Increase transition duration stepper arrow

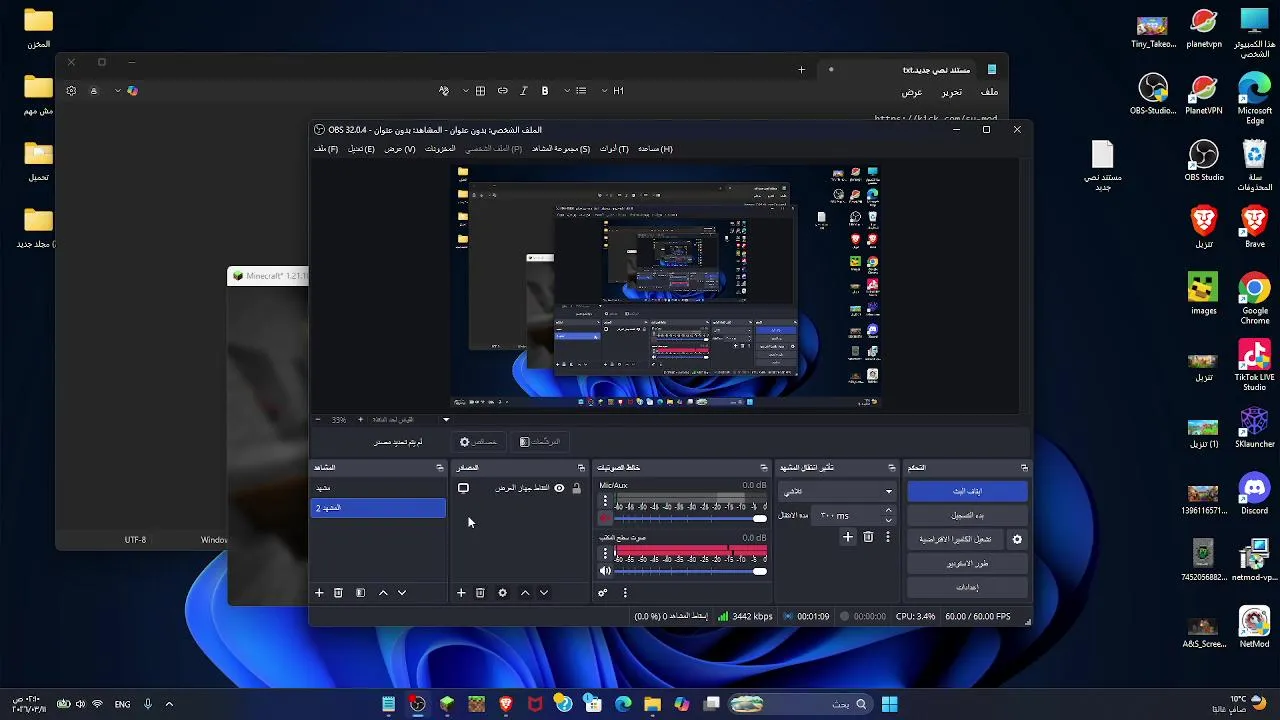pyautogui.click(x=888, y=510)
